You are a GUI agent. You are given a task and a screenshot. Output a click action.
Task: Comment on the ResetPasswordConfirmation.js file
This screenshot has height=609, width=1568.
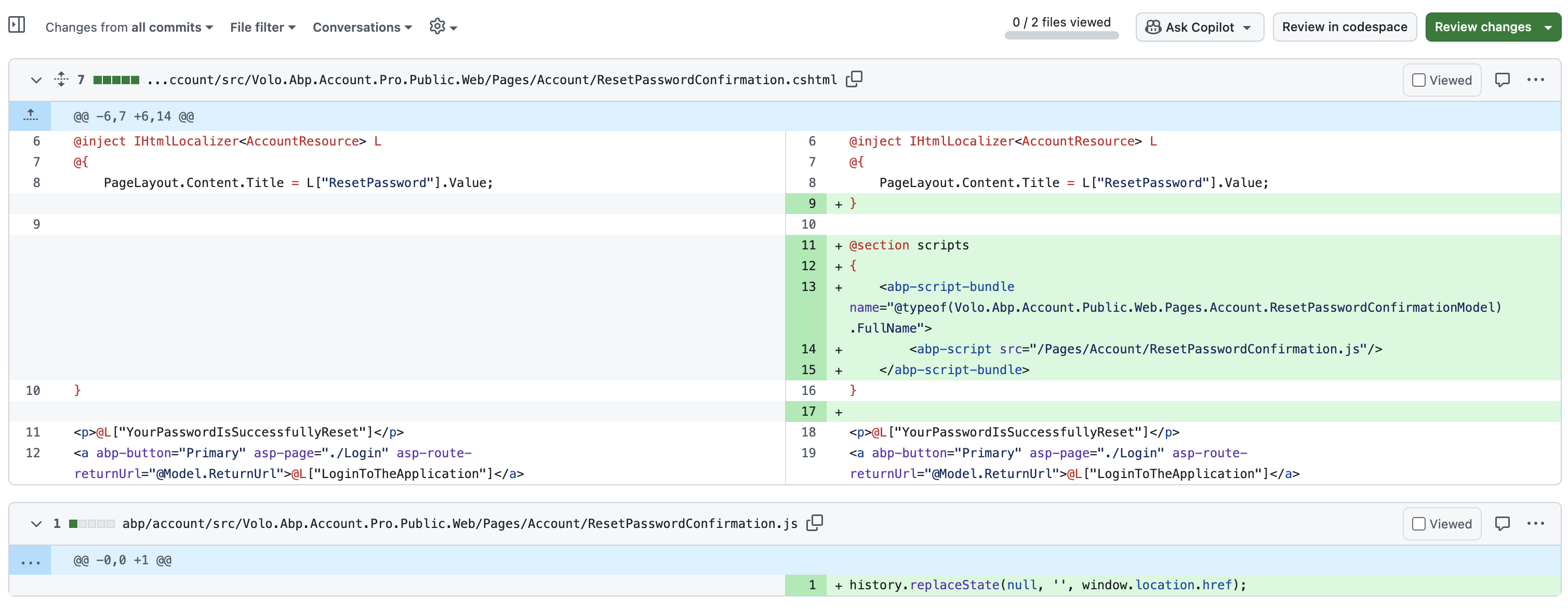(1501, 524)
